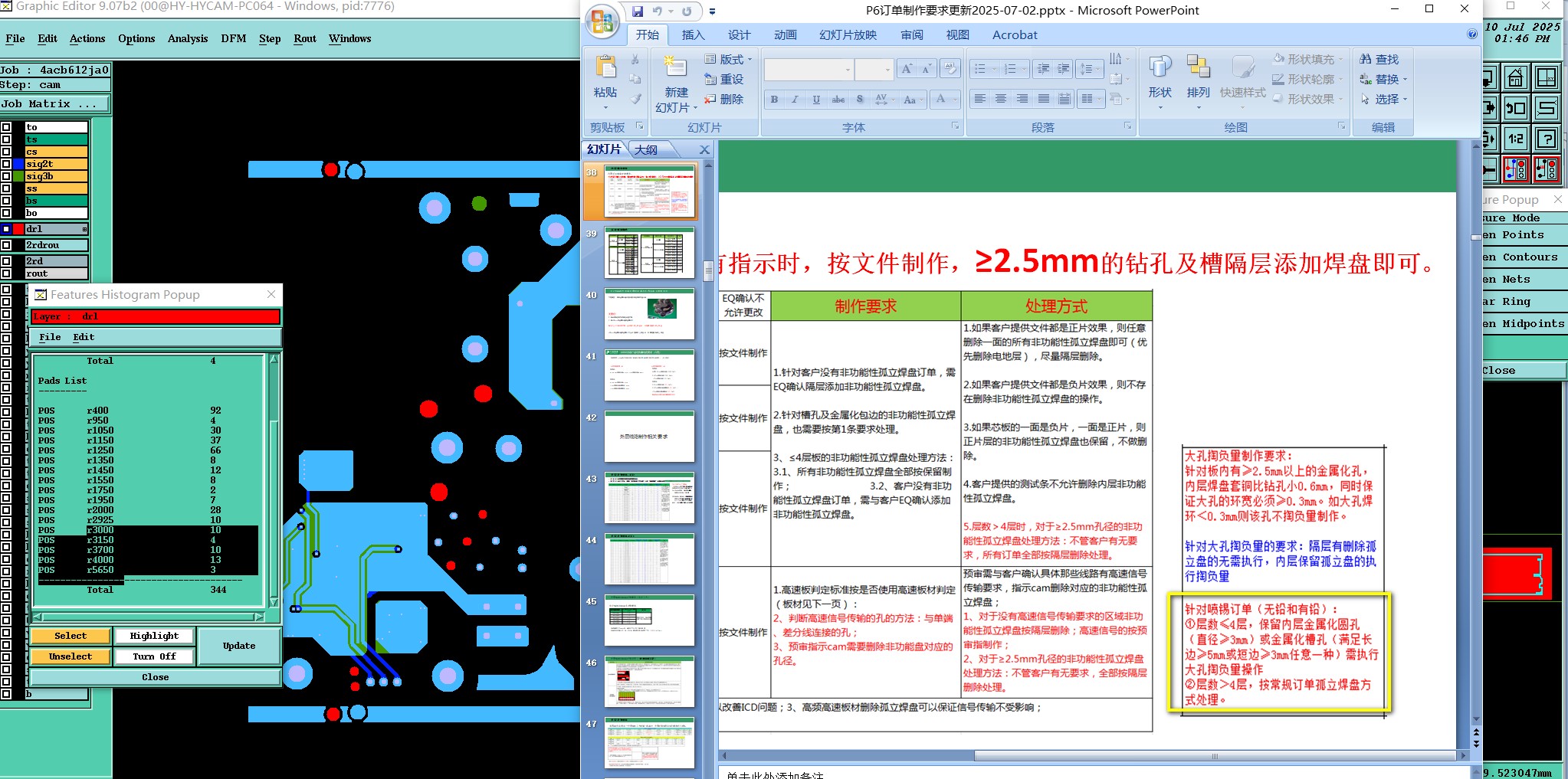Open the font name combo box
The image size is (1568, 779).
pos(809,70)
